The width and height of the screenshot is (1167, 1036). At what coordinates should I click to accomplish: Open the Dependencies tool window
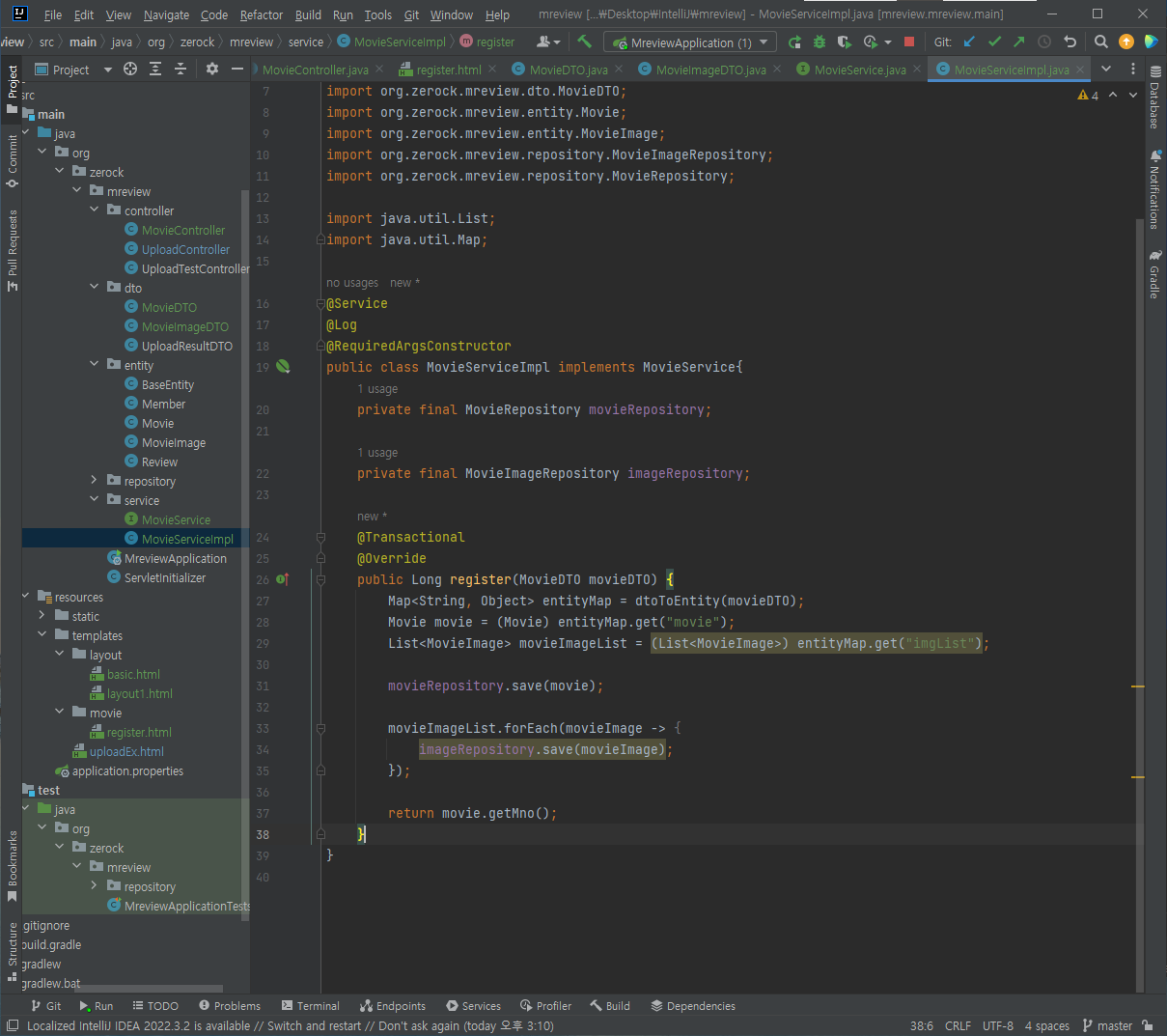(x=693, y=1005)
